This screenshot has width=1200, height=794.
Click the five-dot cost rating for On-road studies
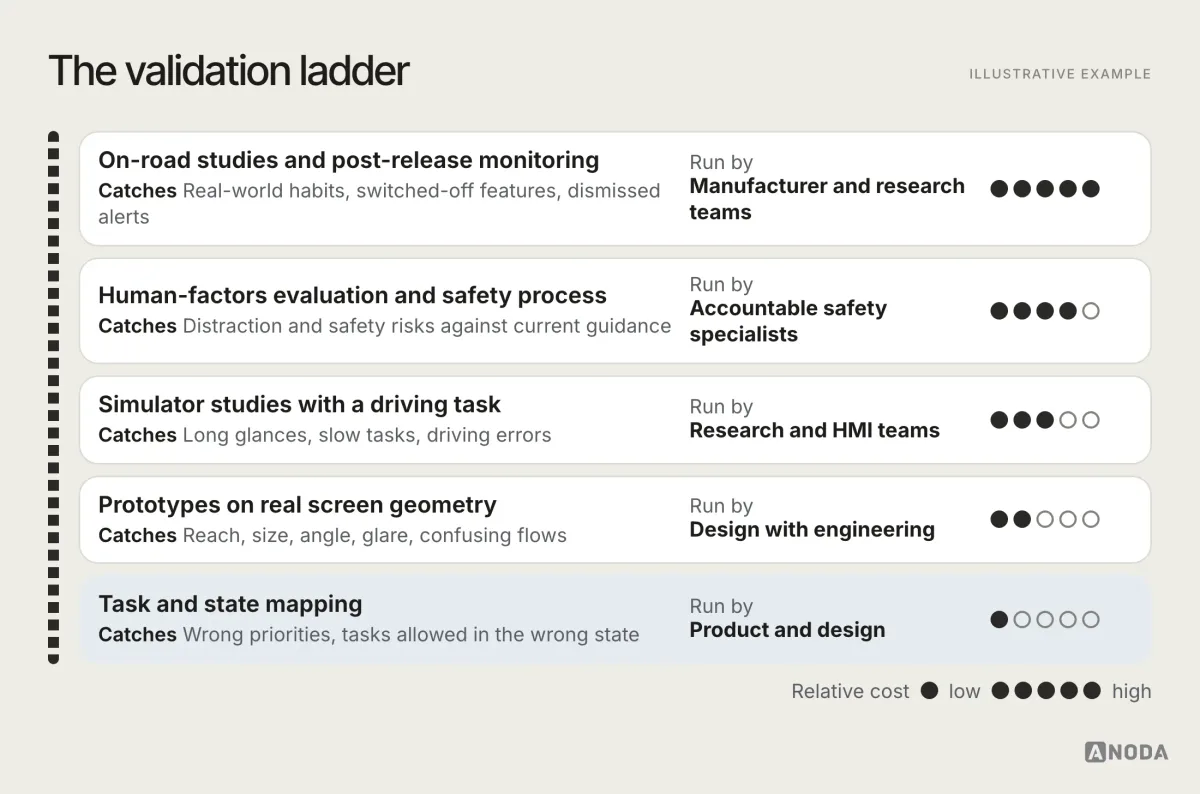[x=1045, y=188]
